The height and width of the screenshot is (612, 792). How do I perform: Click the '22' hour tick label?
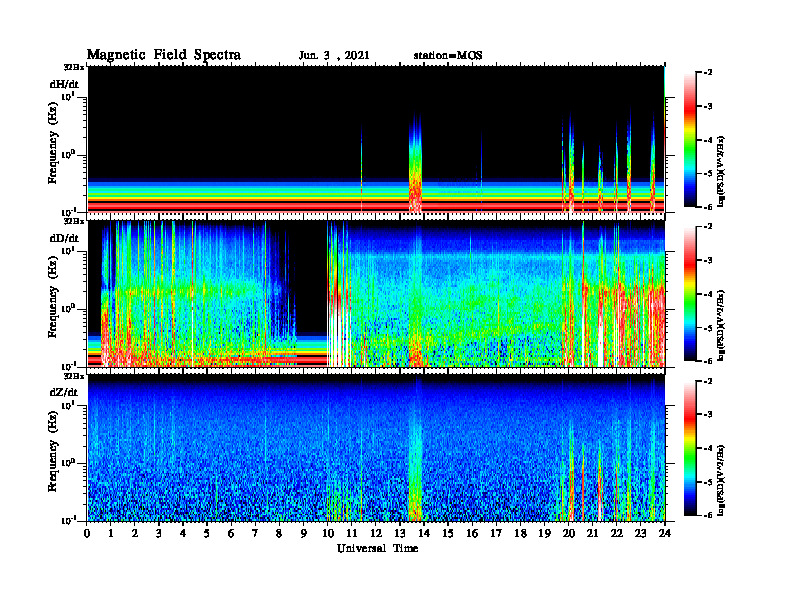616,534
